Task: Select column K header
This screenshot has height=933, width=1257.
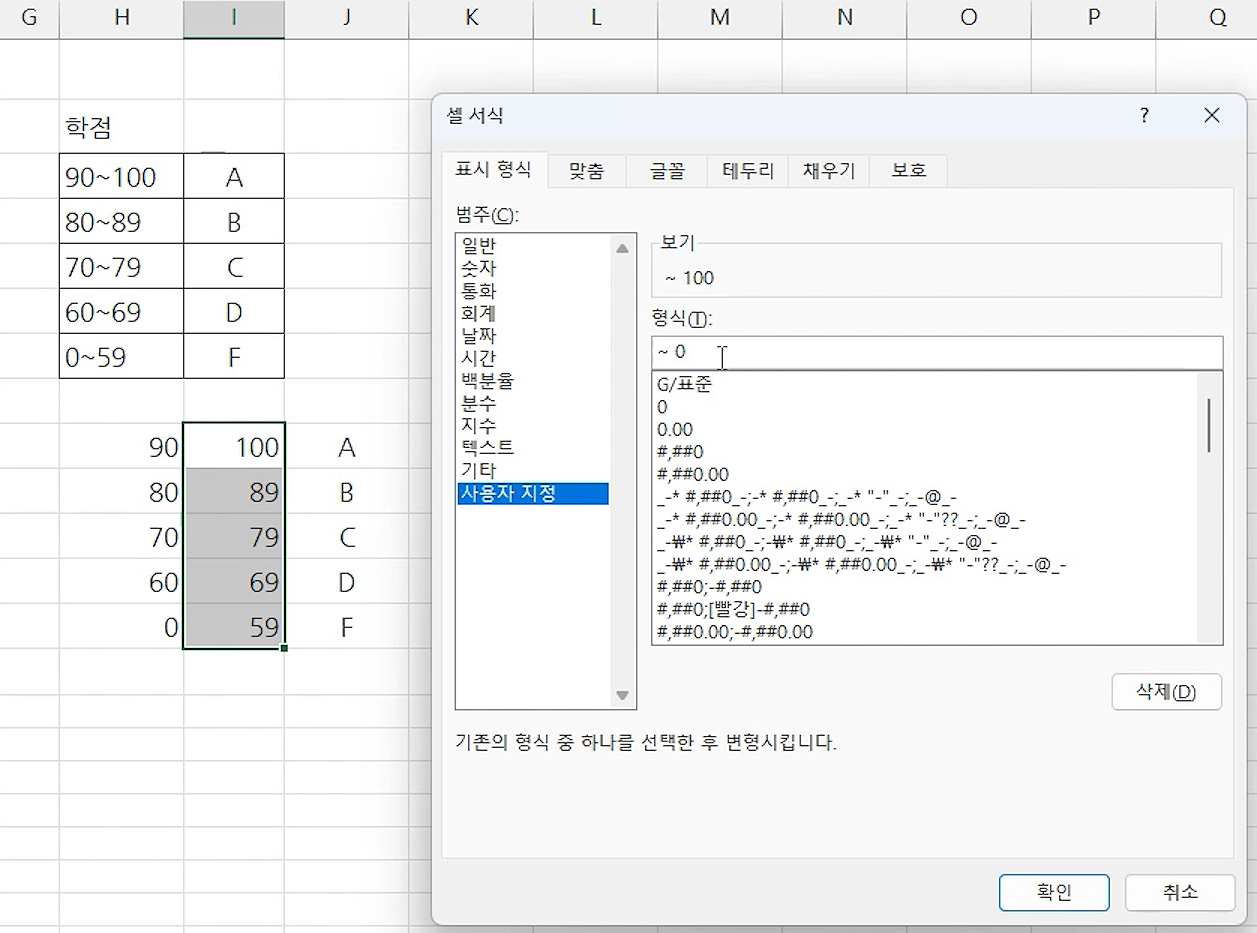Action: (x=471, y=17)
